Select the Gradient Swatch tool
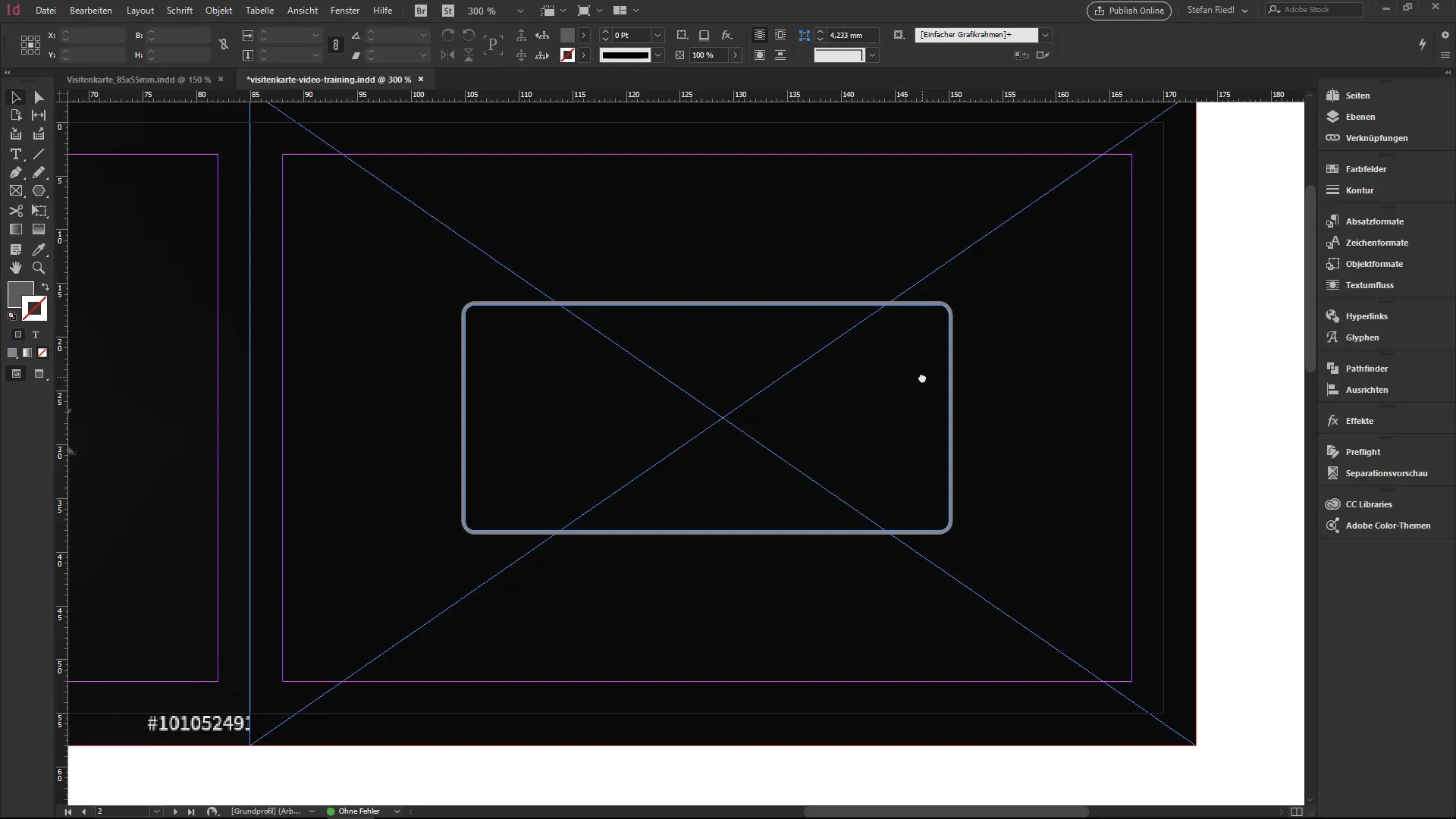The image size is (1456, 819). click(x=15, y=229)
